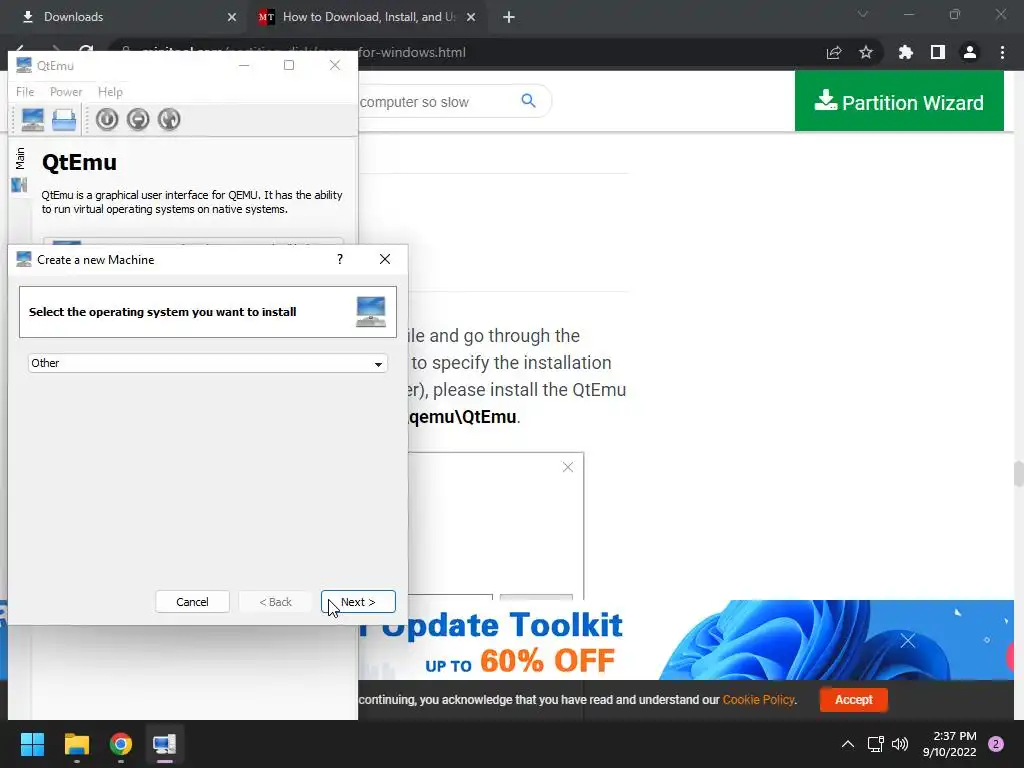Open the clock showing 2:37 PM
Screen dimensions: 1024x768
pos(950,744)
